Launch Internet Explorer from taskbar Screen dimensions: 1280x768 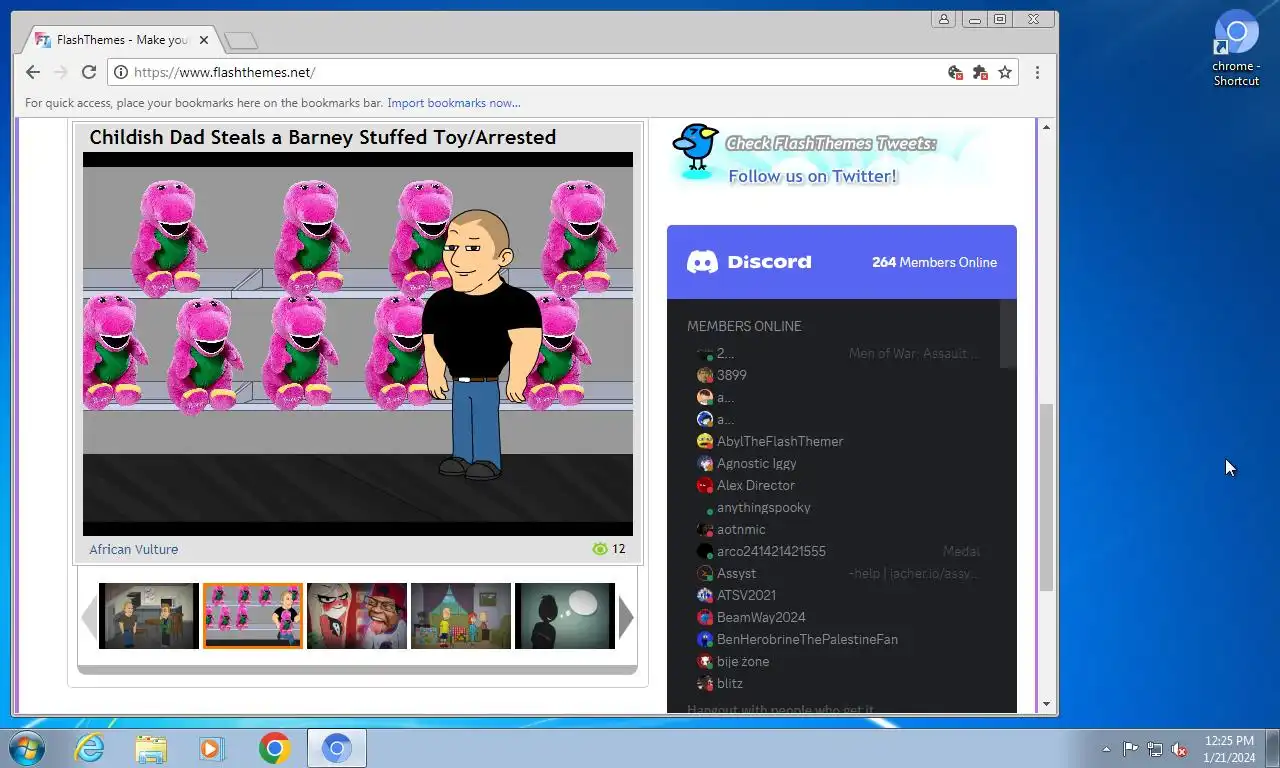tap(89, 748)
